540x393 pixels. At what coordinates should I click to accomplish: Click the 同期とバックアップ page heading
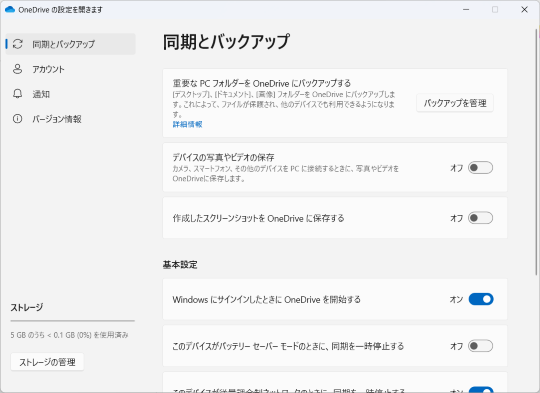226,42
